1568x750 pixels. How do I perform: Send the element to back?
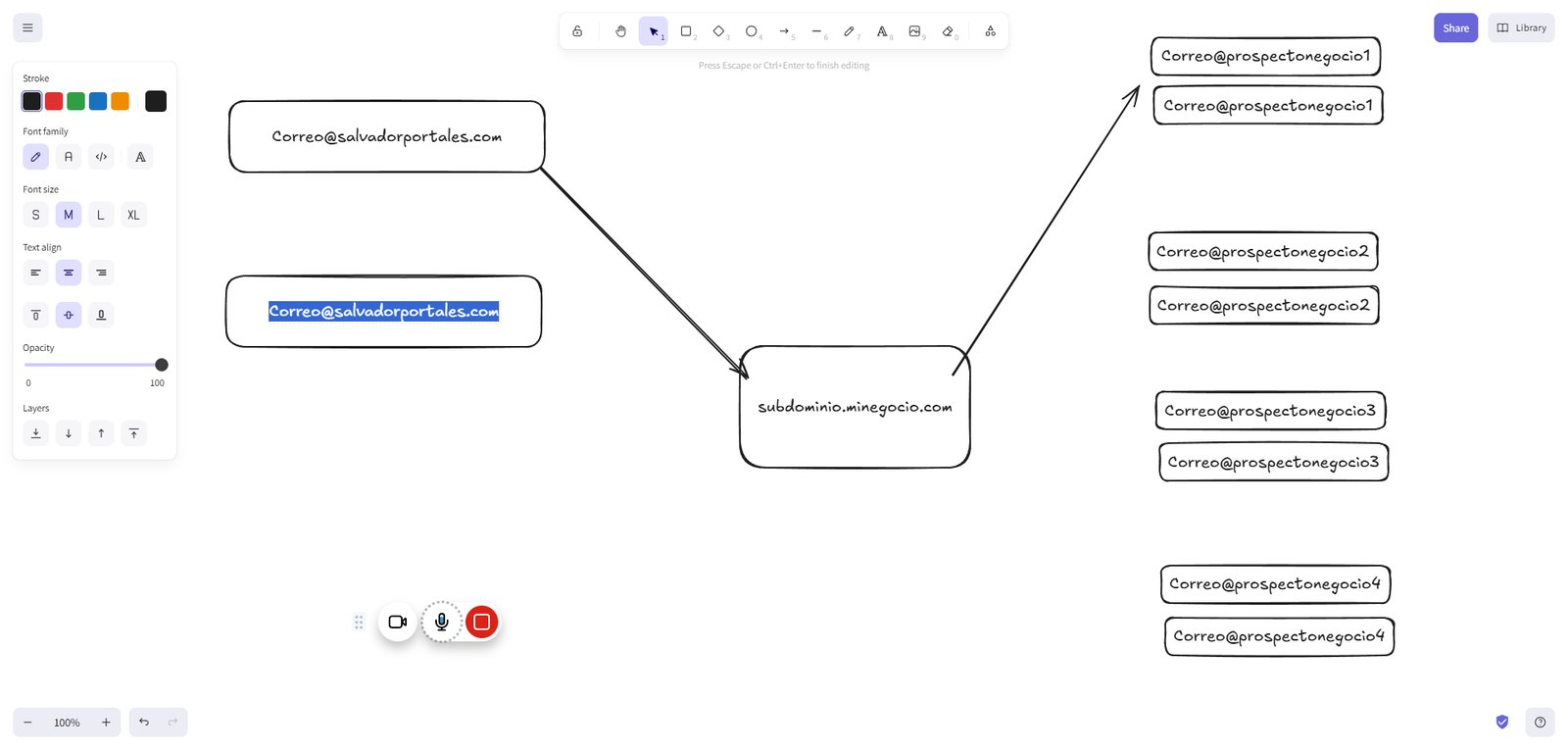coord(36,433)
